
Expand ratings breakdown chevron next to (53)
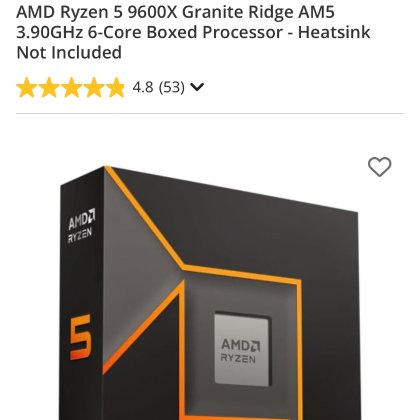coord(197,87)
